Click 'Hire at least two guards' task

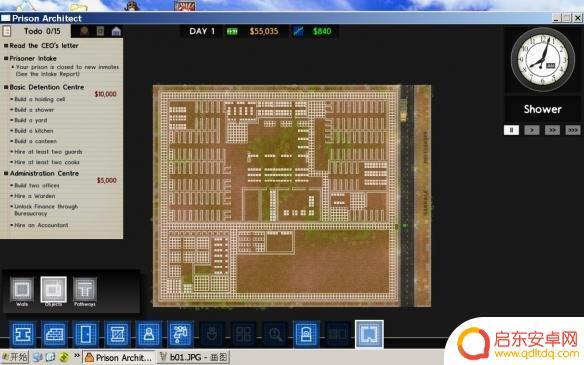[x=48, y=152]
